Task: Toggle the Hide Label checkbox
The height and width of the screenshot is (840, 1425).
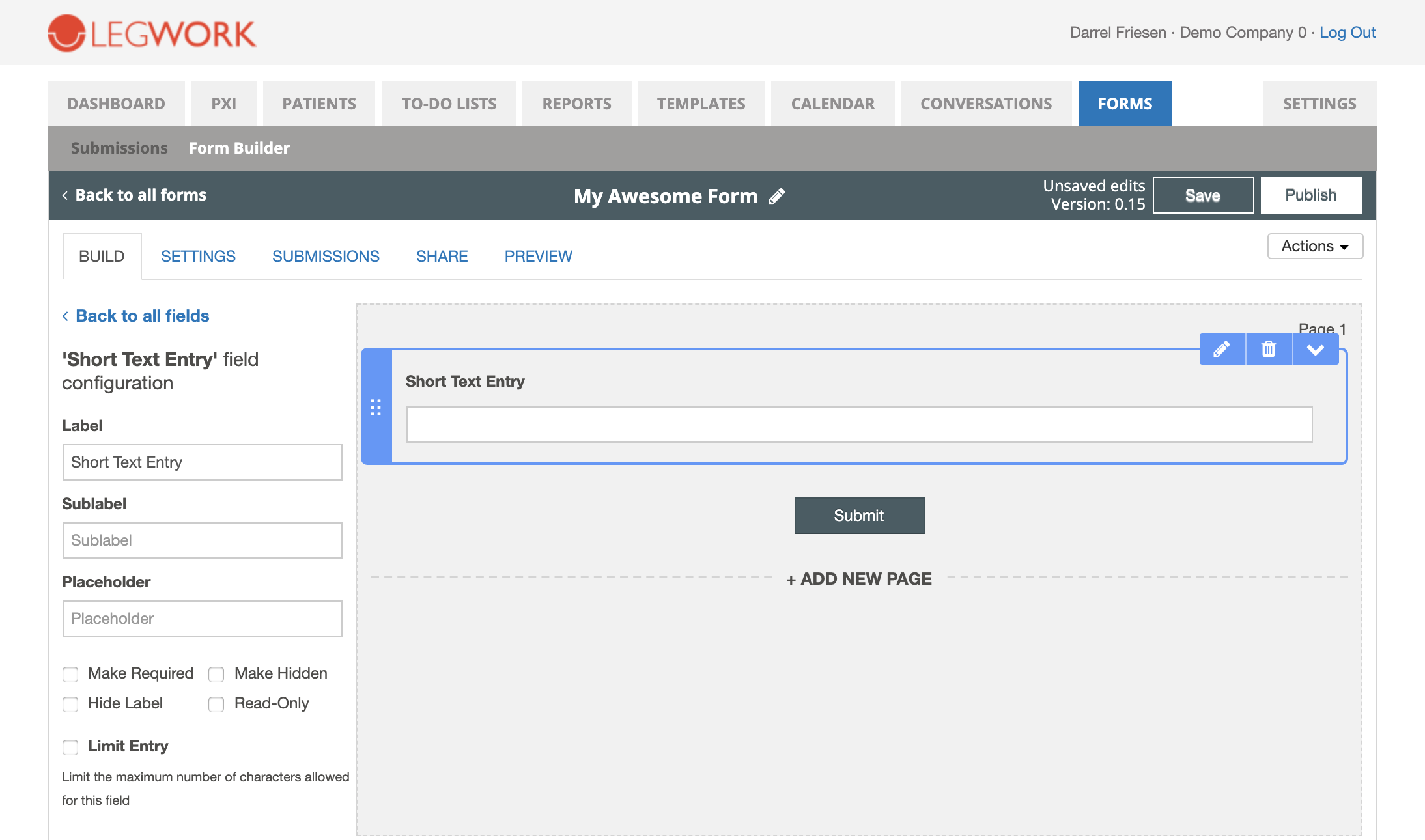Action: pyautogui.click(x=70, y=705)
